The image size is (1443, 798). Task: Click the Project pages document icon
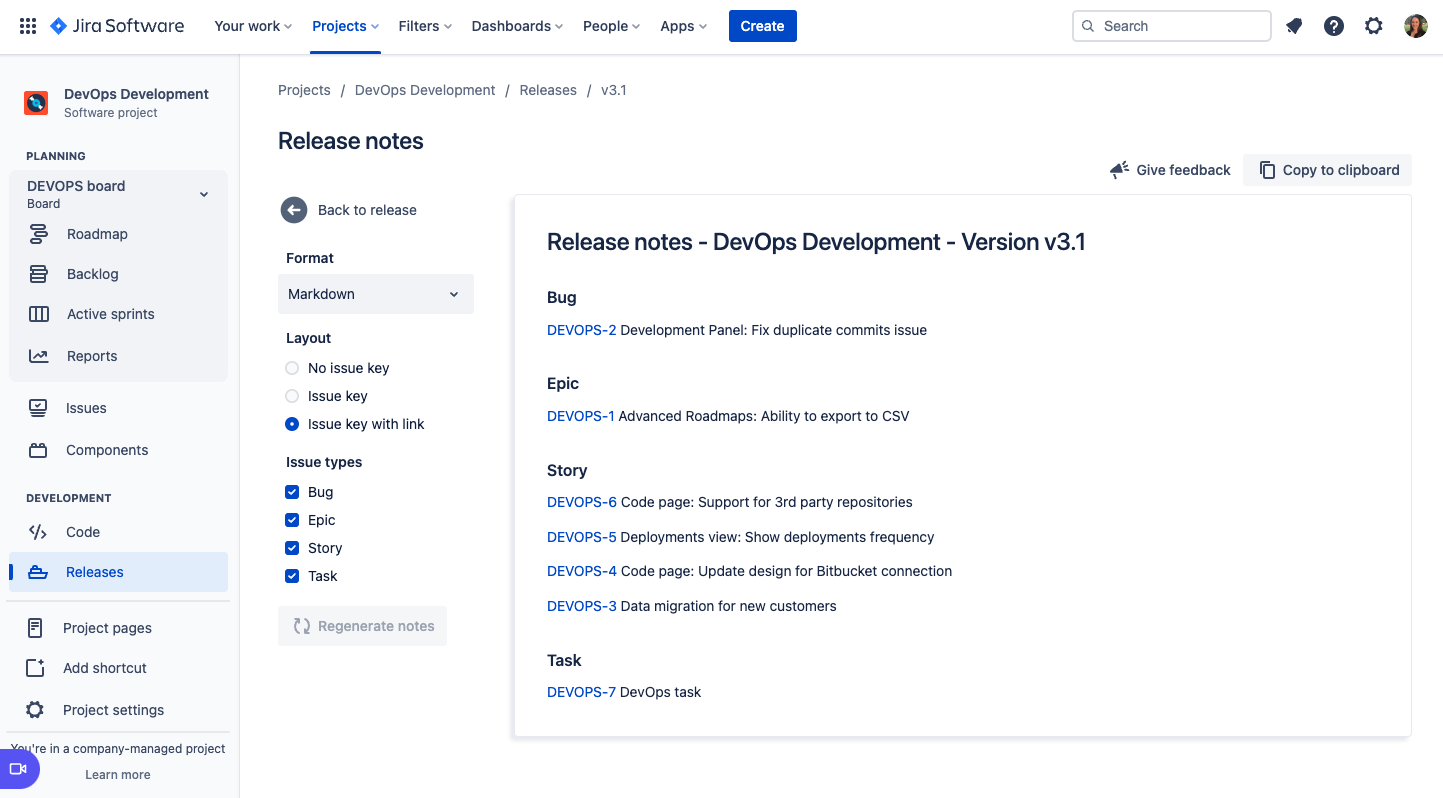pos(35,628)
